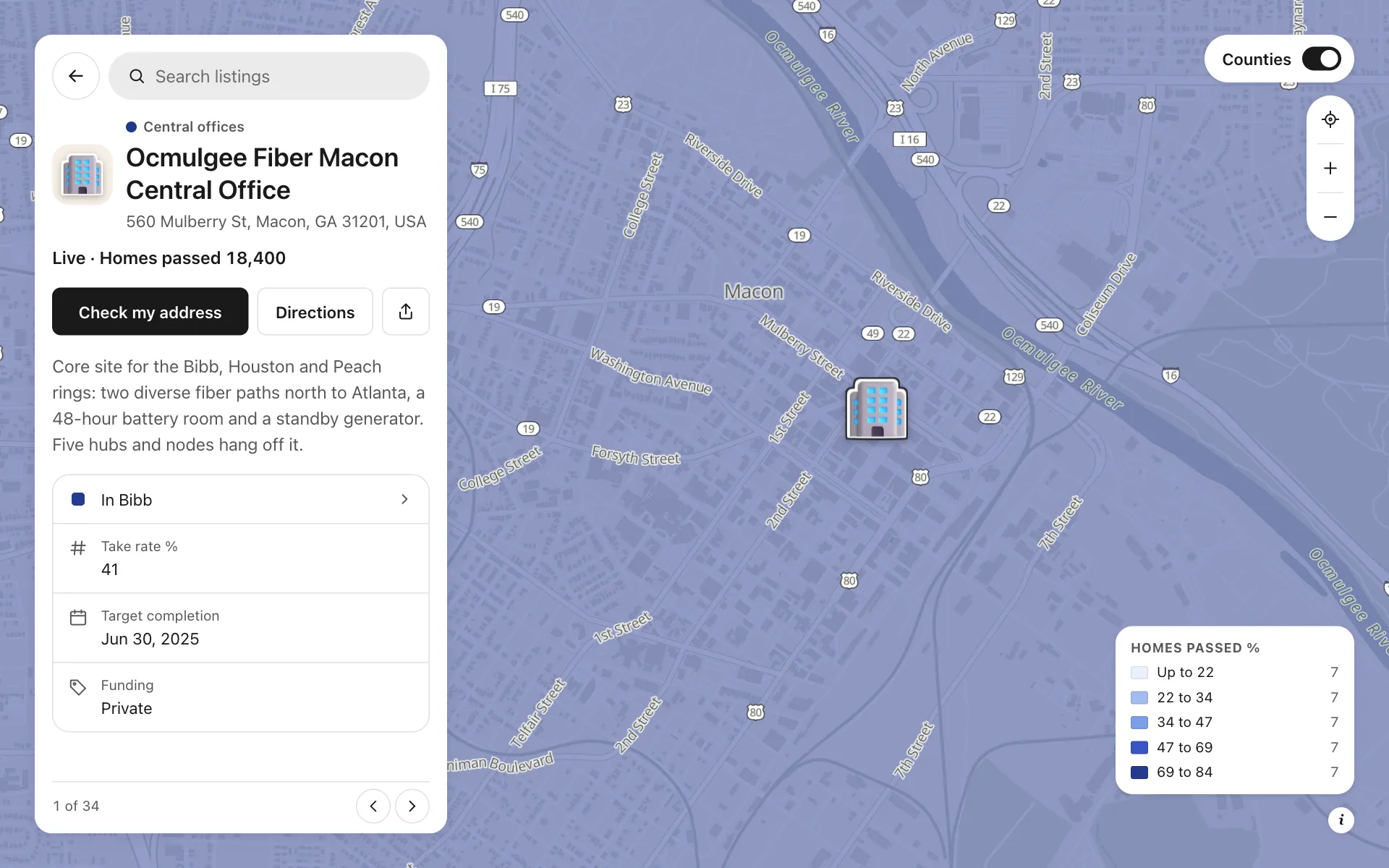Click the central office building thumbnail

coord(82,174)
